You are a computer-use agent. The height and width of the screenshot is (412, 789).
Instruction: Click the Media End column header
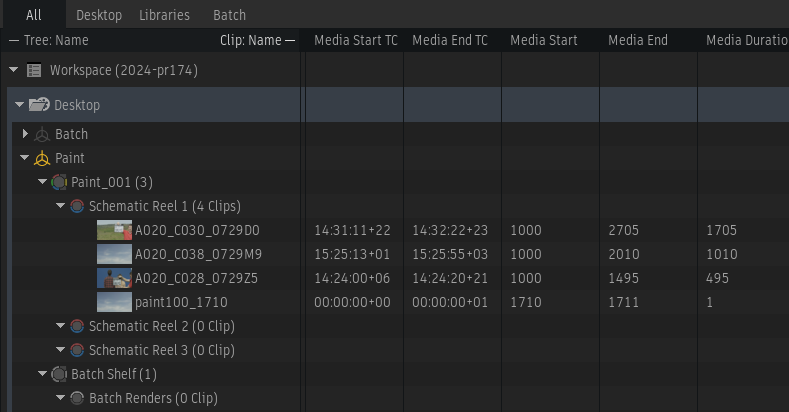coord(637,41)
